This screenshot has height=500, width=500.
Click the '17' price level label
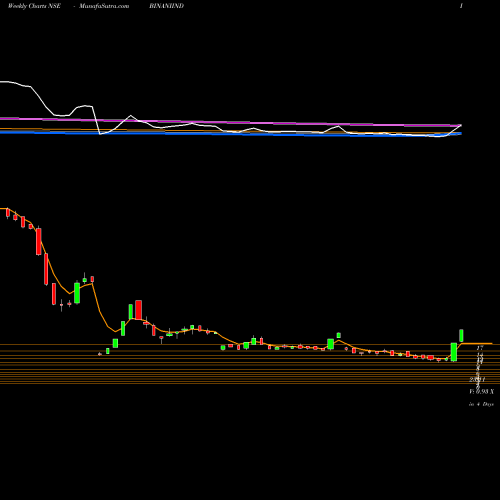480,348
